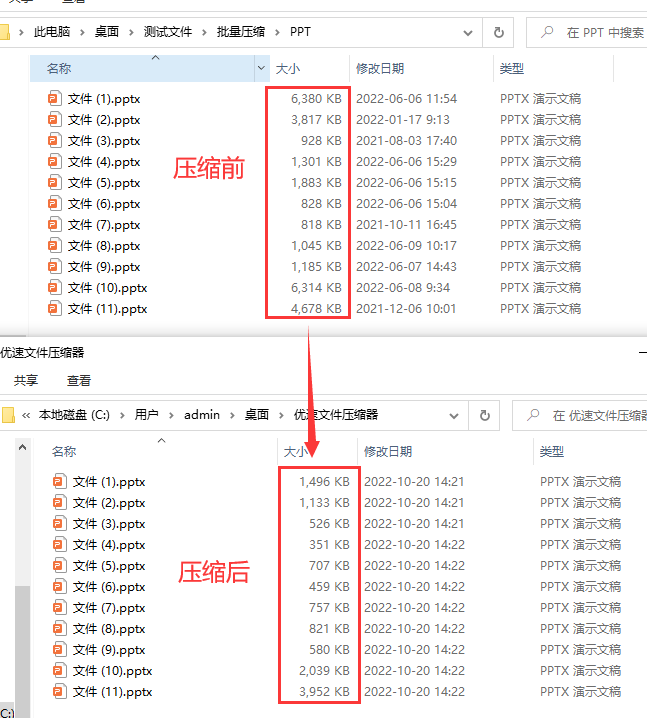647x718 pixels.
Task: Sort by 大小 column in PPT window
Action: [310, 68]
